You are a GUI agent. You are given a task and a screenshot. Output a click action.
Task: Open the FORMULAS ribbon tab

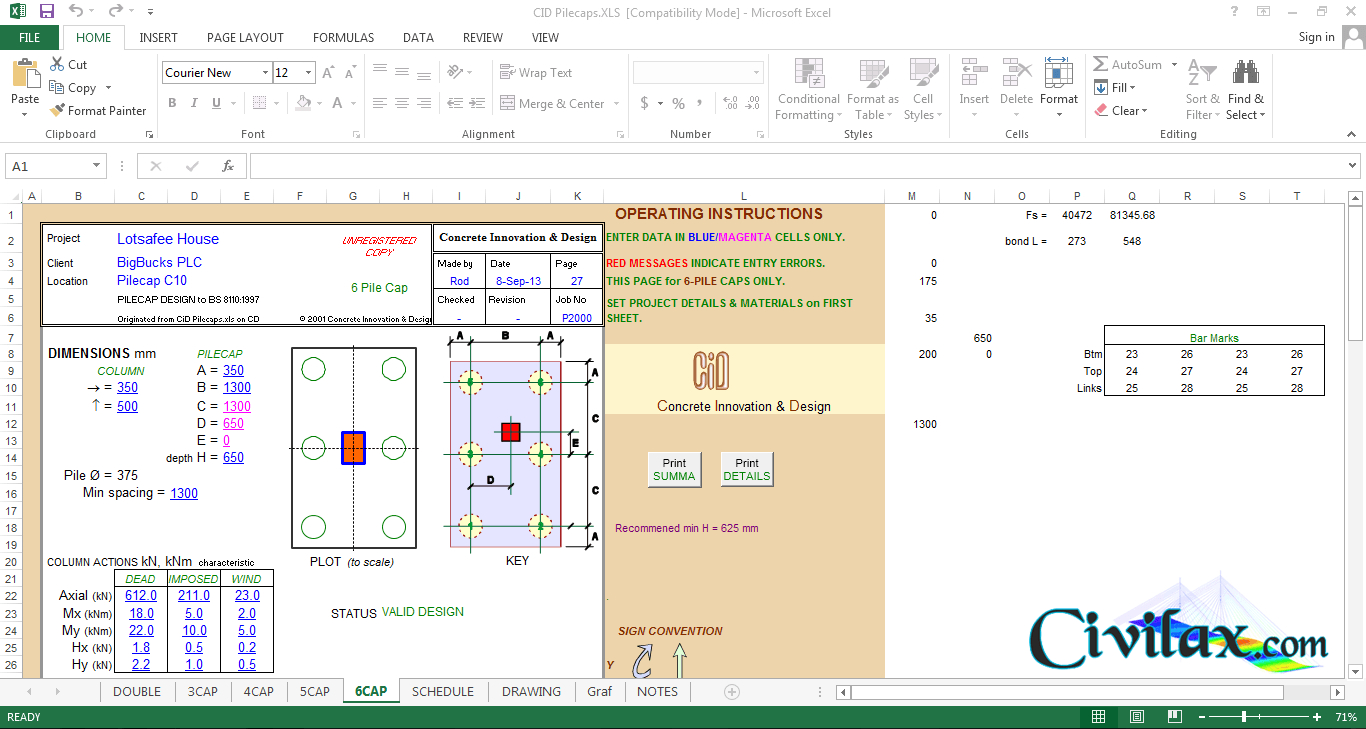click(343, 38)
